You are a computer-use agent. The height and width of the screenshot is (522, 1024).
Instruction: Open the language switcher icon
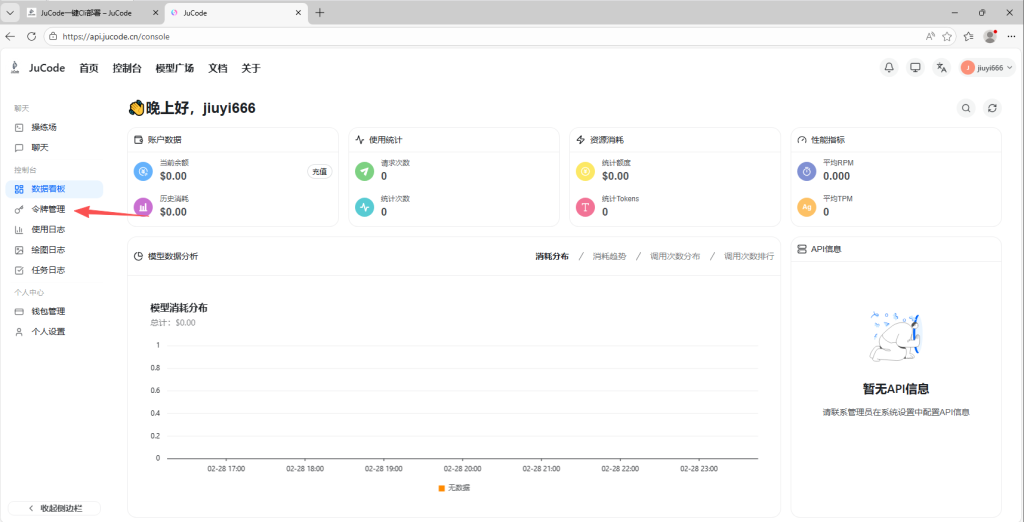click(x=941, y=68)
